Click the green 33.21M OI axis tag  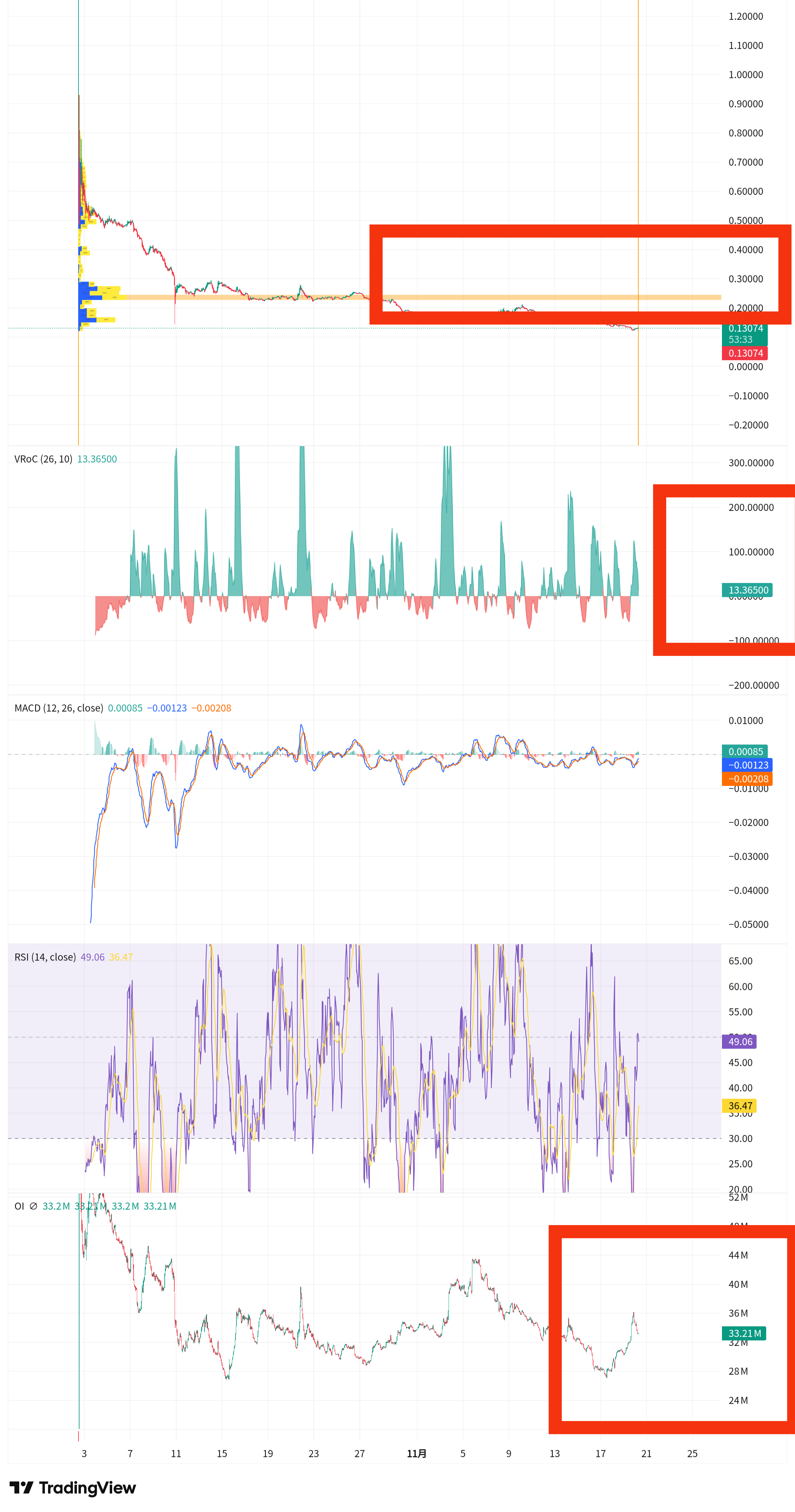pyautogui.click(x=744, y=1333)
